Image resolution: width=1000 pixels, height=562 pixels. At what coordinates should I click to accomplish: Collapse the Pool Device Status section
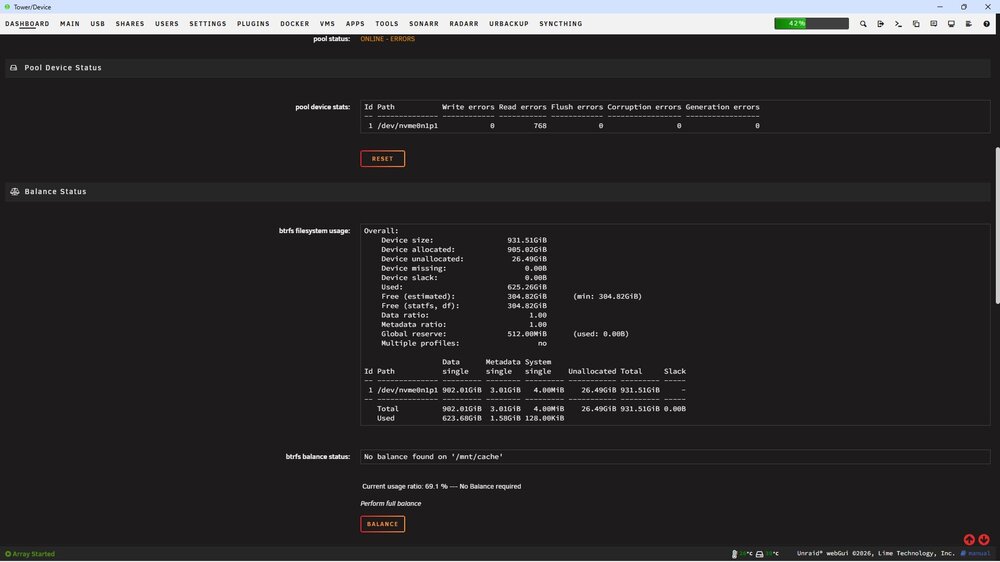[x=62, y=68]
